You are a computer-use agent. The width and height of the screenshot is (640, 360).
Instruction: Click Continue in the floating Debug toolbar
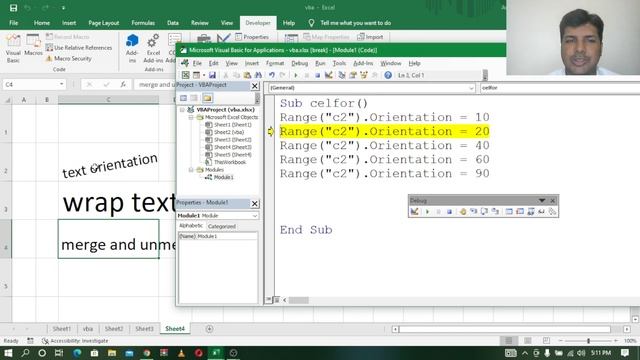tap(427, 211)
